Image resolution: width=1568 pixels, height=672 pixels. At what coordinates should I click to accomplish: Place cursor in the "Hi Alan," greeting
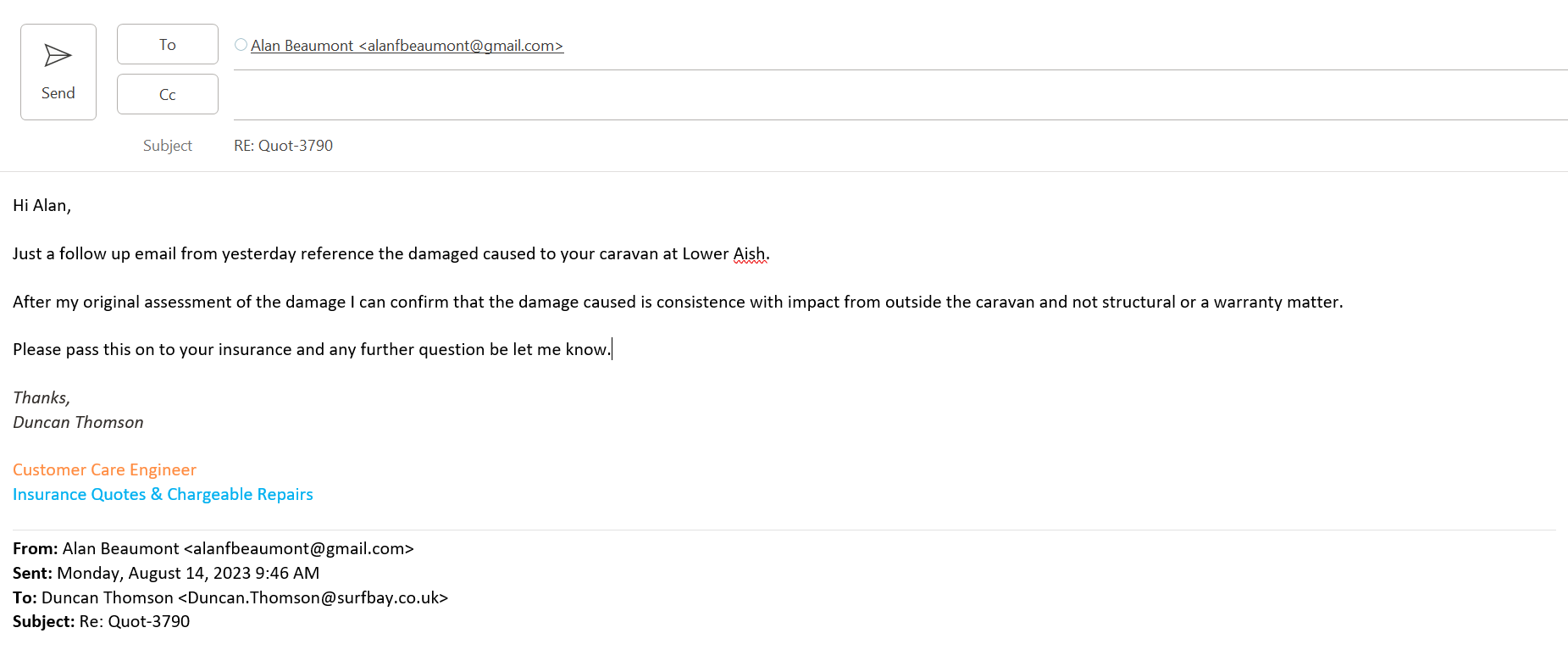42,206
